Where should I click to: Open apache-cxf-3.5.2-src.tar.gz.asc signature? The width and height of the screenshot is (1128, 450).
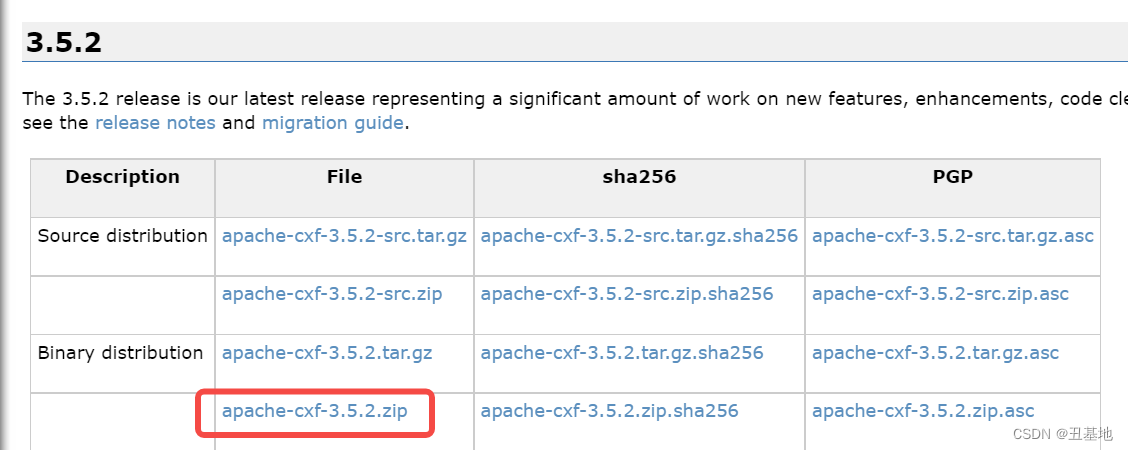click(x=952, y=236)
